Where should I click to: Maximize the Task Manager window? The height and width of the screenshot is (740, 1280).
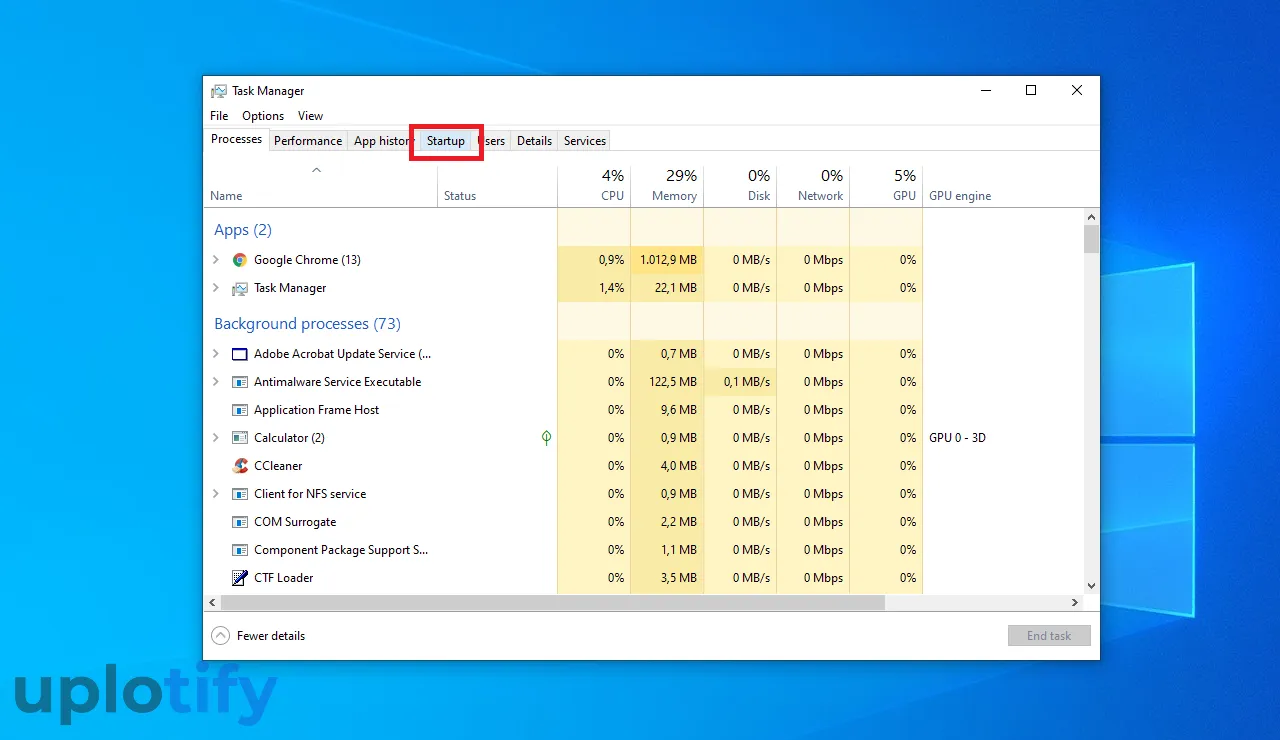[x=1031, y=90]
